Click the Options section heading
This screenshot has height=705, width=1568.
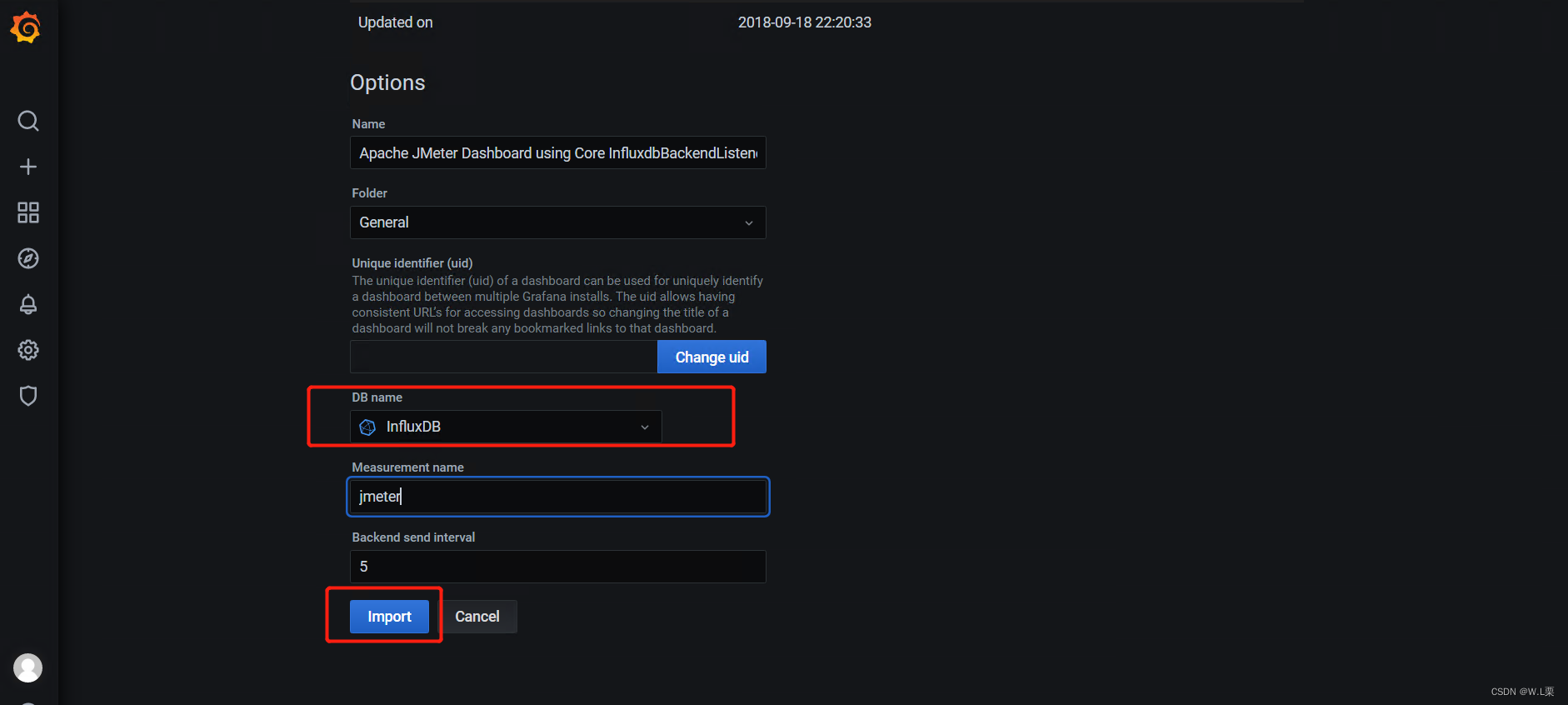click(x=387, y=82)
